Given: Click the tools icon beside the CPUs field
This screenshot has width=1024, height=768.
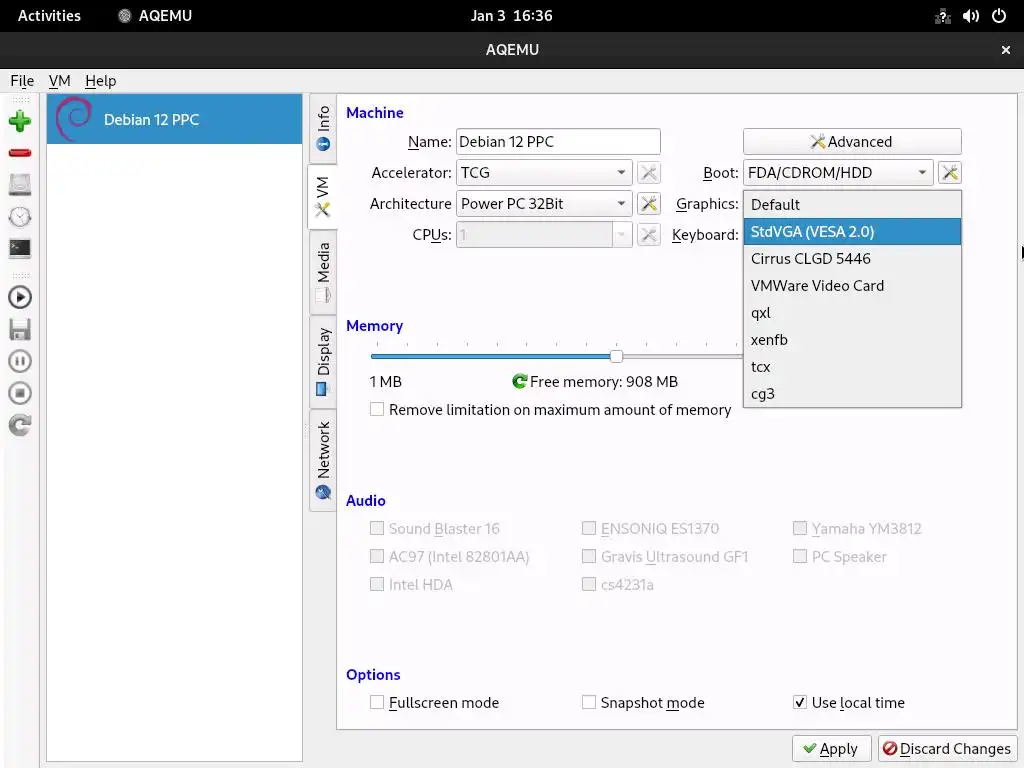Looking at the screenshot, I should tap(648, 234).
